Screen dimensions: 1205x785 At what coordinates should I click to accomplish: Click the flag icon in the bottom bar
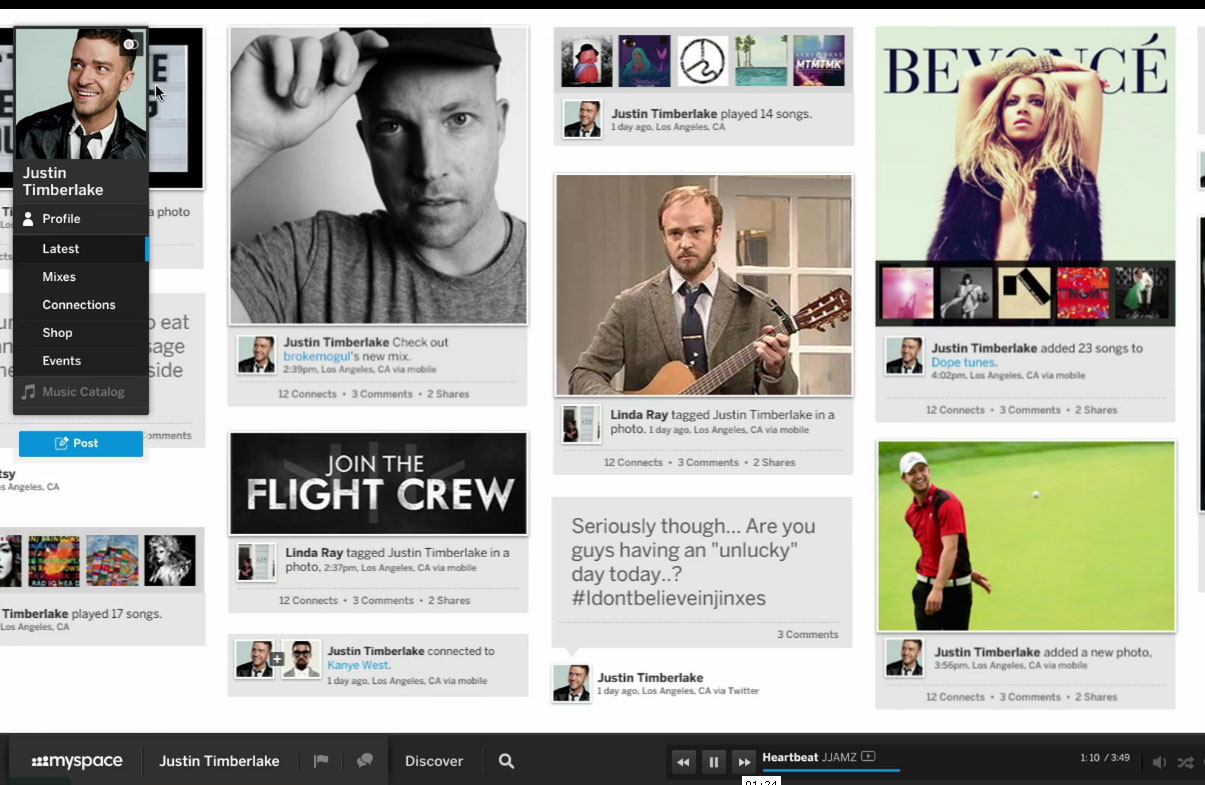[320, 761]
